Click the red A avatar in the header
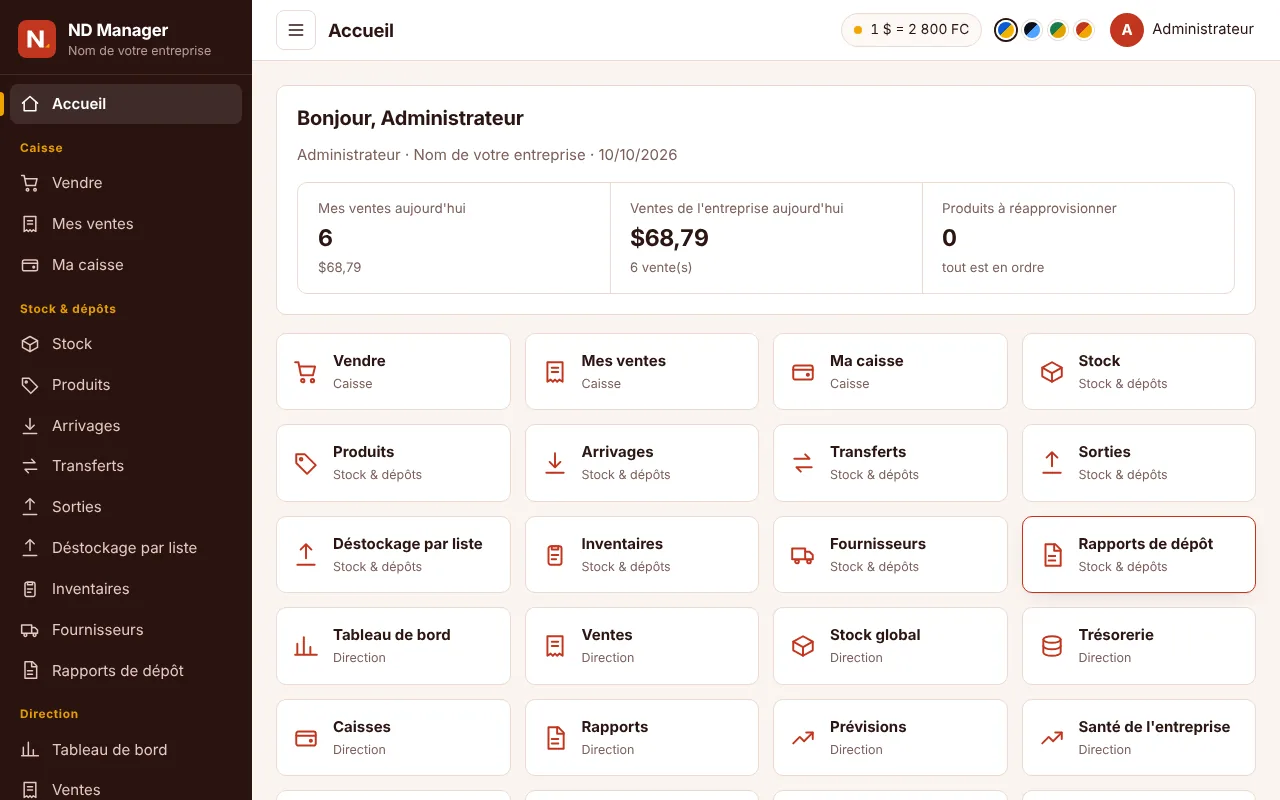 click(1127, 30)
